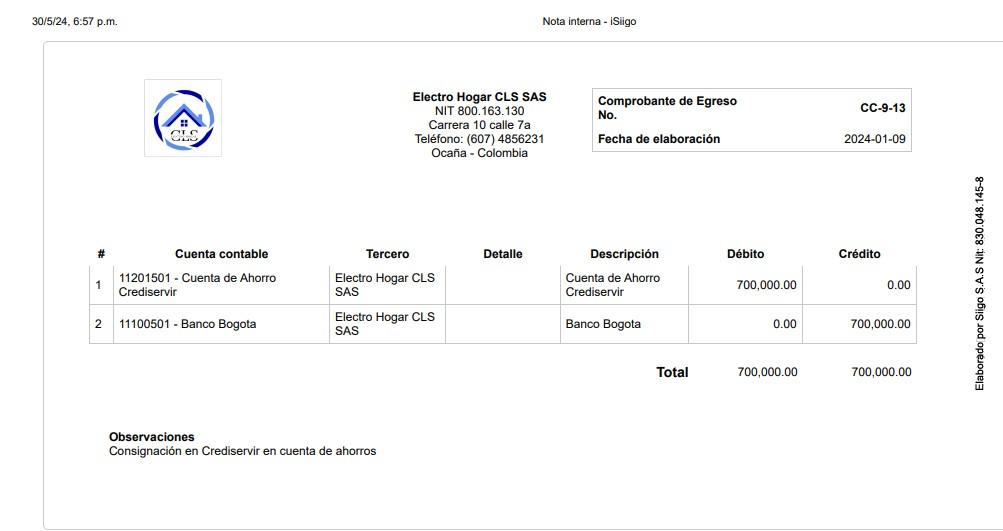Click the Débito column header
This screenshot has height=531, width=1003.
point(745,254)
